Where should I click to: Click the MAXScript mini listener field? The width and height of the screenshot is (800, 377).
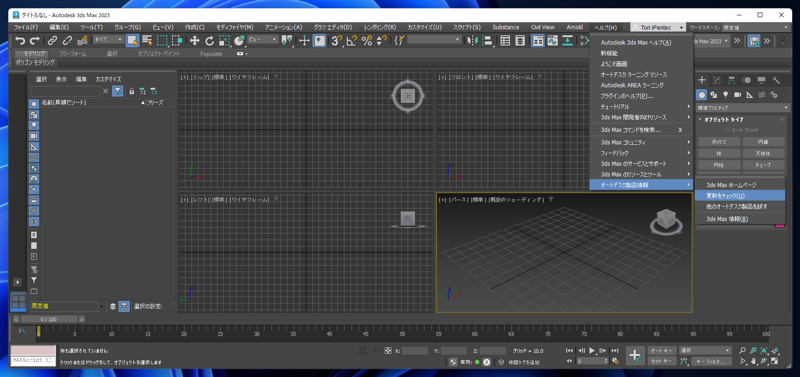tap(33, 360)
